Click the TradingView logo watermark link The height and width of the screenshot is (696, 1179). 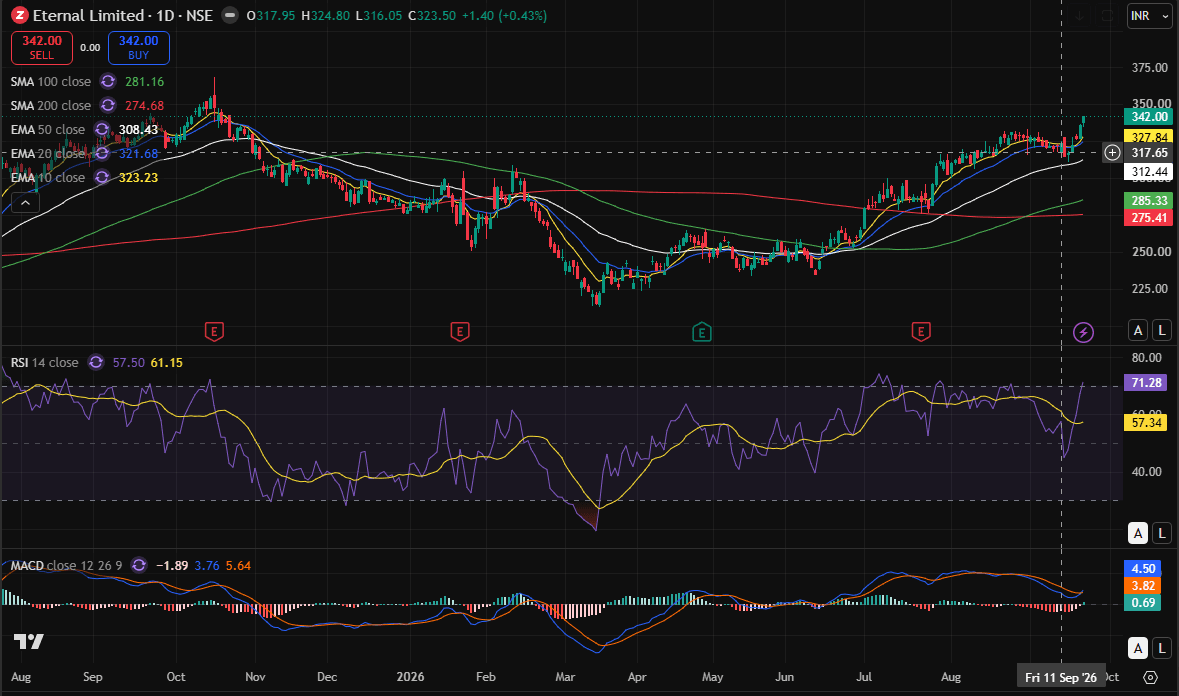pos(29,641)
